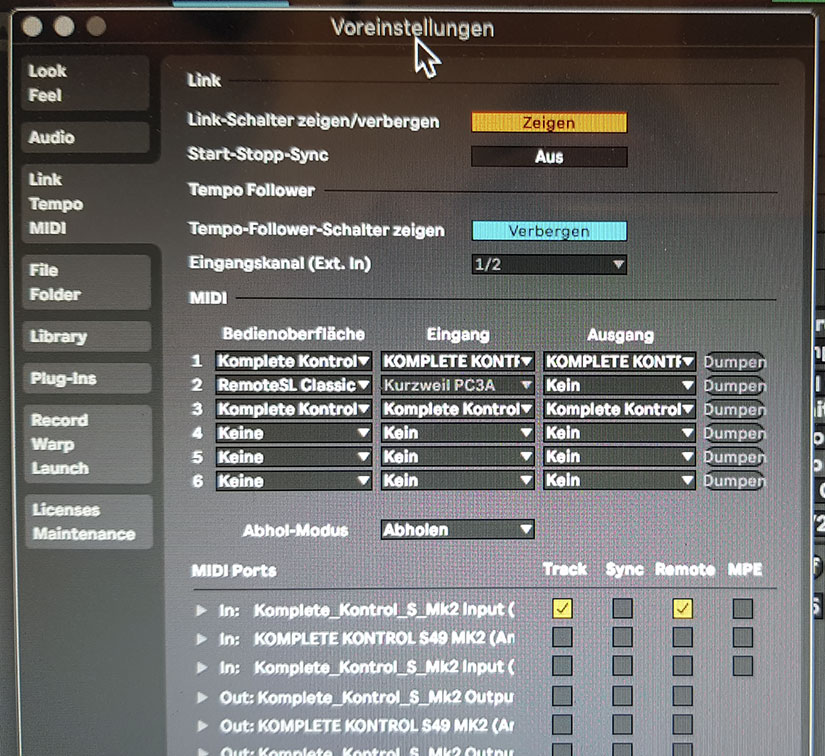Image resolution: width=825 pixels, height=756 pixels.
Task: Open the Record Warp Launch tab
Action: 88,444
